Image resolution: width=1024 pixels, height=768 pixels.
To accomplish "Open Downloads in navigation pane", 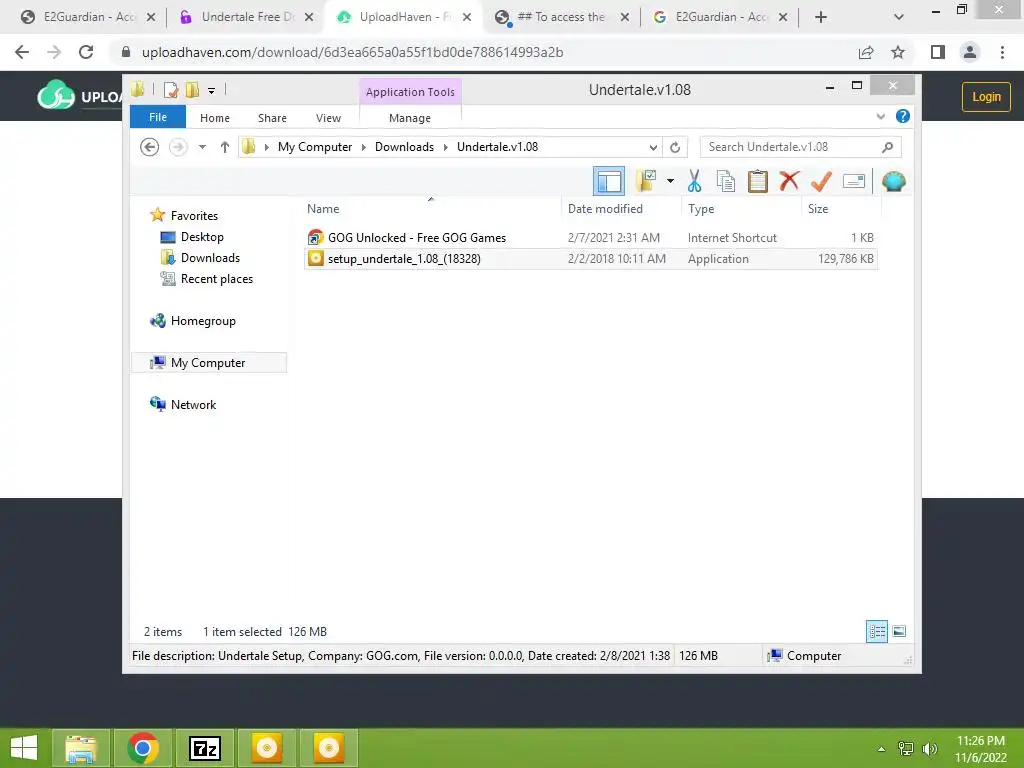I will pos(210,257).
